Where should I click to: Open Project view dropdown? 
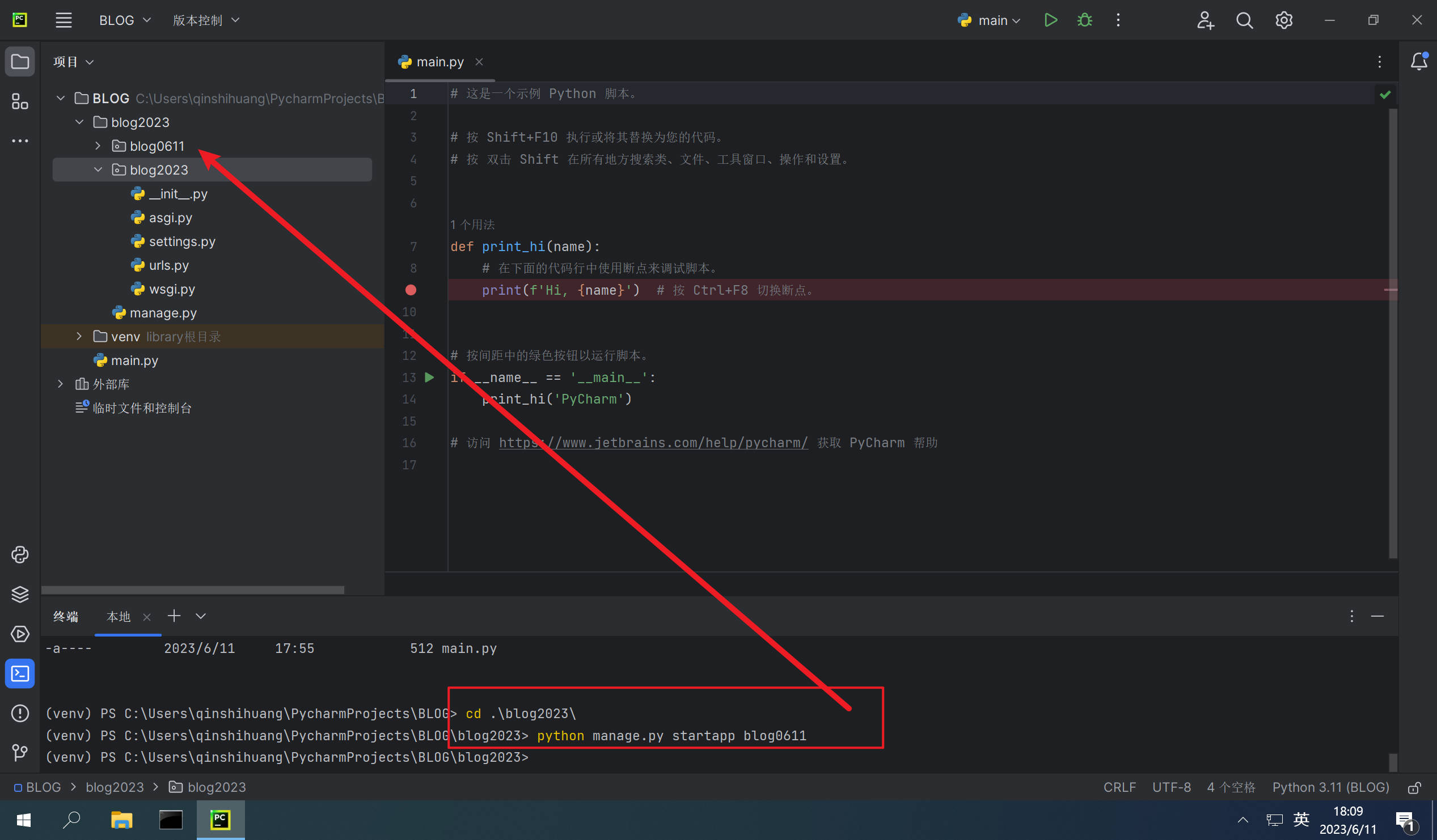point(73,62)
